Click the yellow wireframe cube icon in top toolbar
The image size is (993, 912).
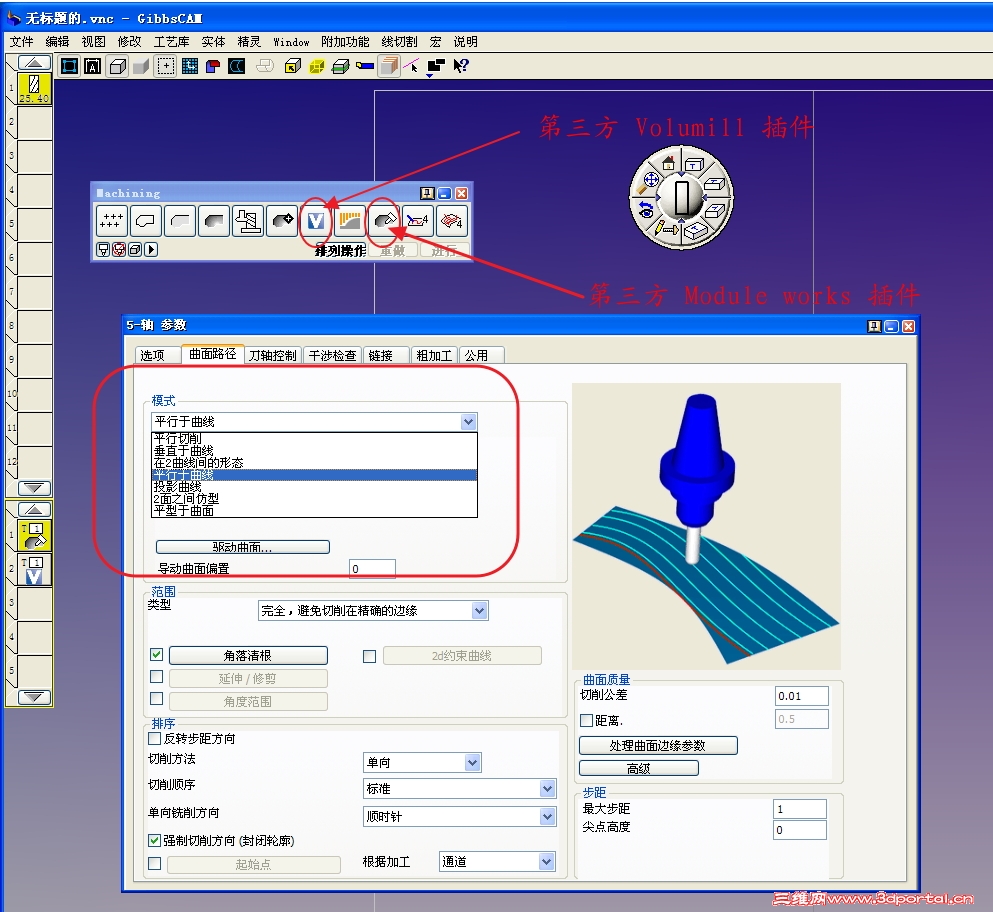(x=316, y=66)
